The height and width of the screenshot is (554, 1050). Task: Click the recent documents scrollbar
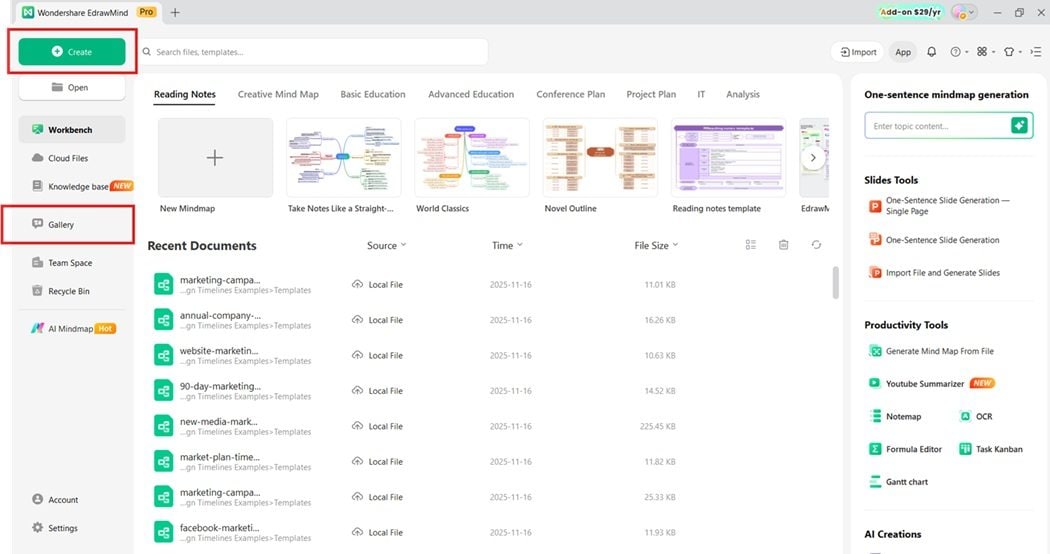click(x=836, y=283)
